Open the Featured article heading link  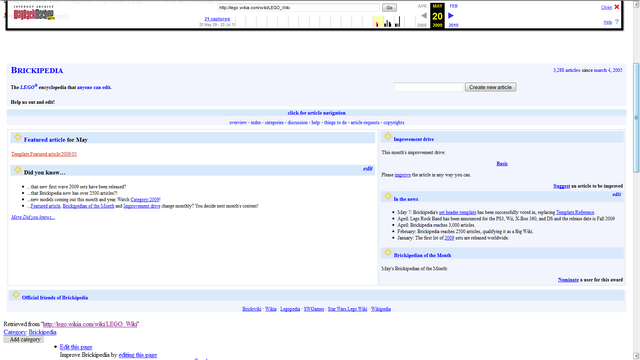point(44,140)
